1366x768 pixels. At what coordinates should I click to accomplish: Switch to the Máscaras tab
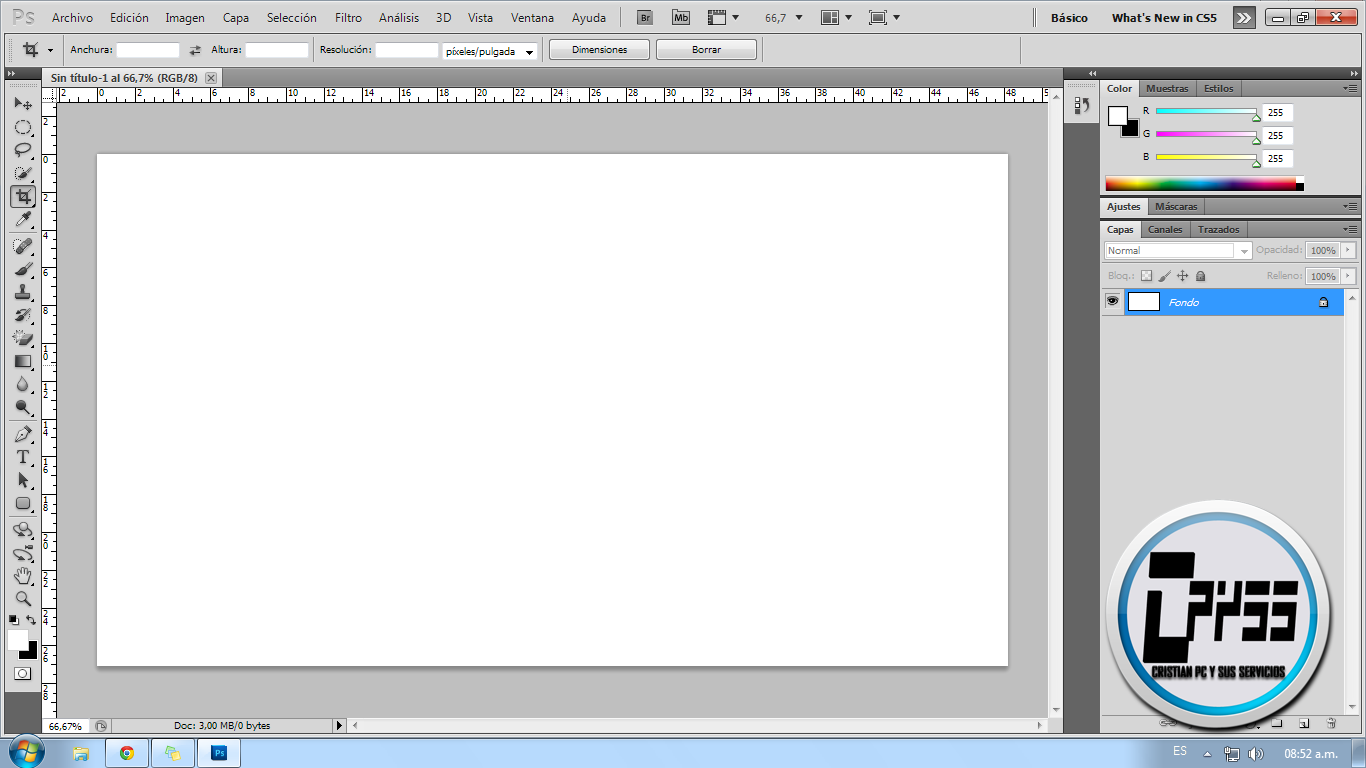1176,207
